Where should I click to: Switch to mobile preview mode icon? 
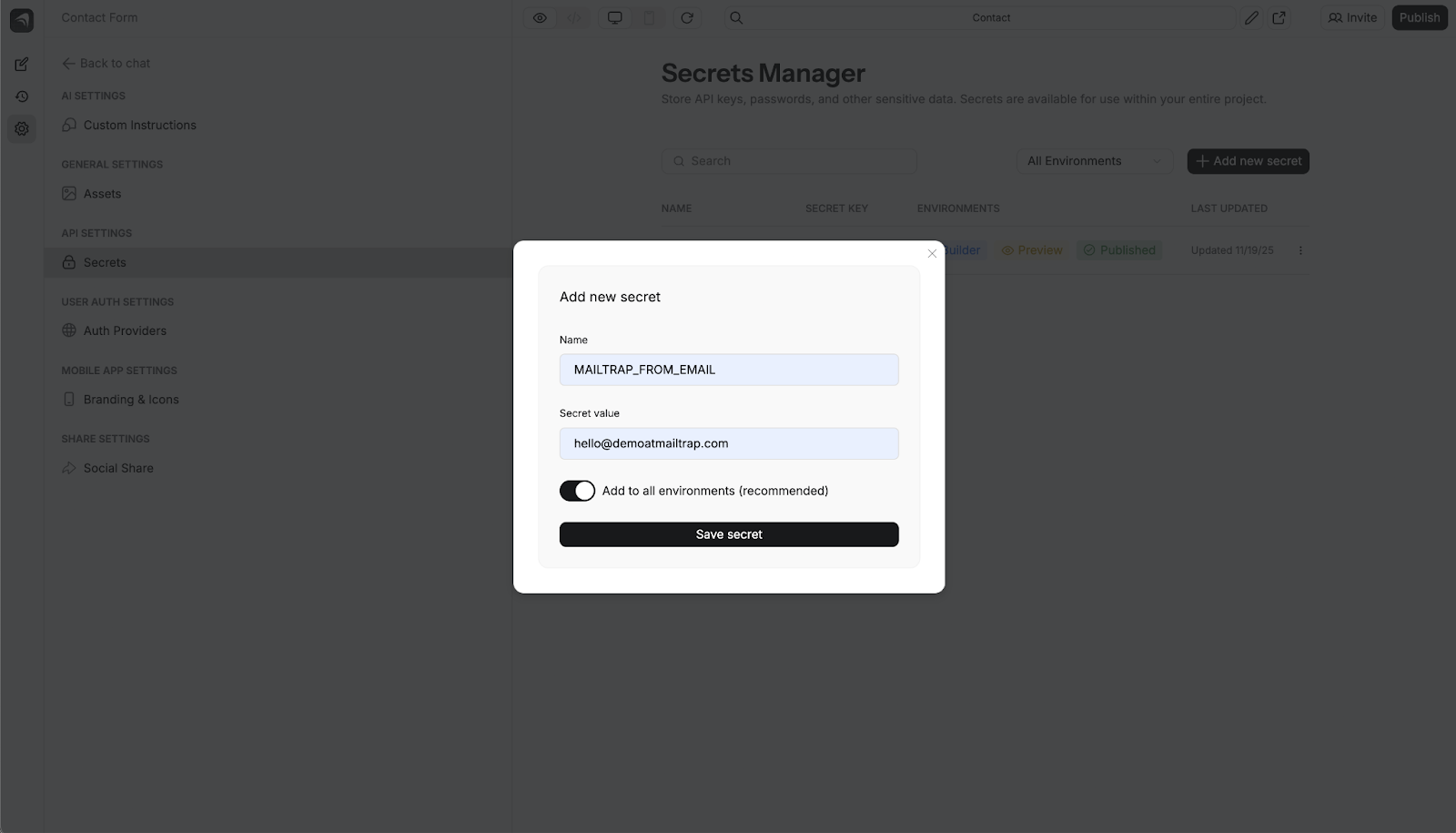coord(648,17)
